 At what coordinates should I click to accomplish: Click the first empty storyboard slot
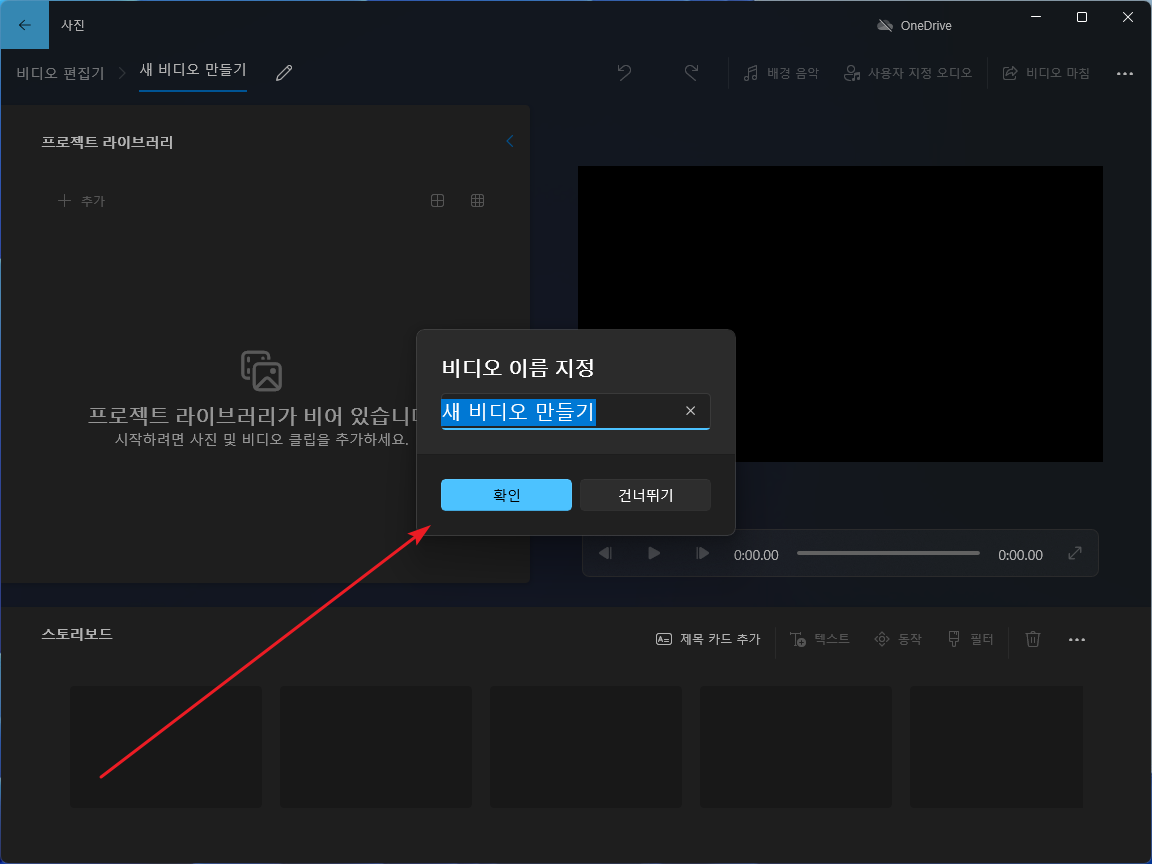point(166,746)
